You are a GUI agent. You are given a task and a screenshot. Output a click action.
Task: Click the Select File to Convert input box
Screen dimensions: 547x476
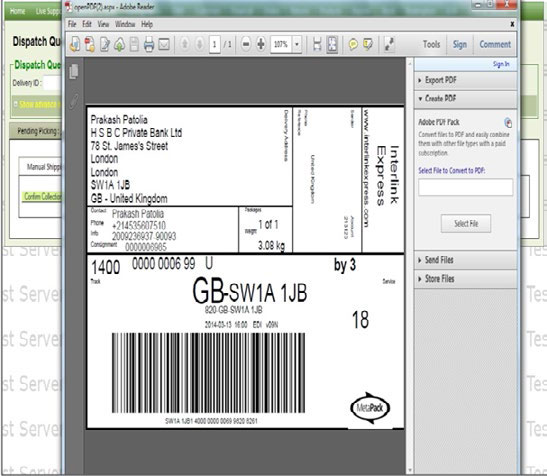point(465,187)
